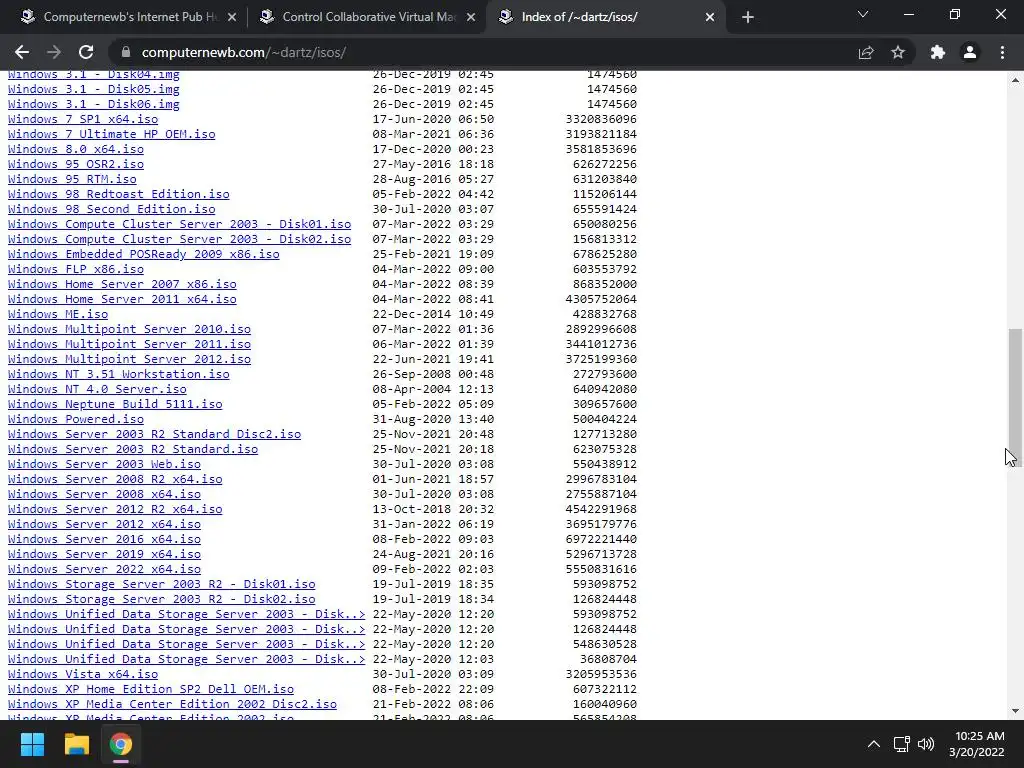This screenshot has height=768, width=1024.
Task: Show hidden system tray icons
Action: [873, 744]
